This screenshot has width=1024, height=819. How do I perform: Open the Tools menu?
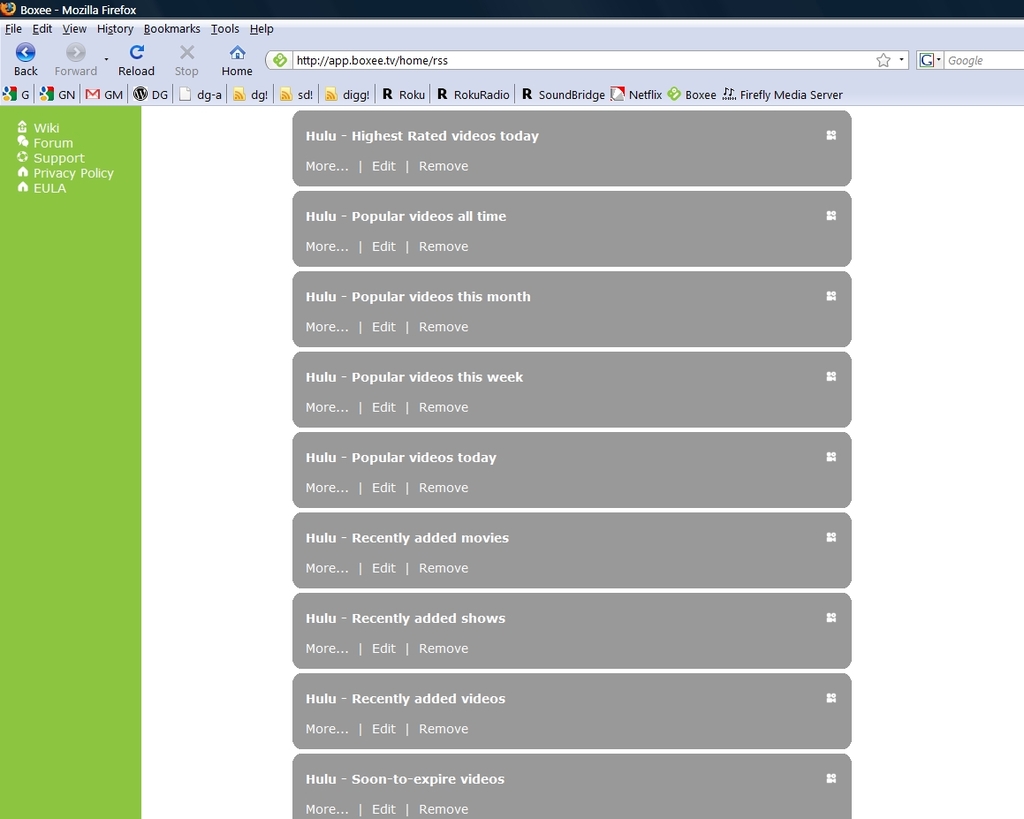(225, 29)
